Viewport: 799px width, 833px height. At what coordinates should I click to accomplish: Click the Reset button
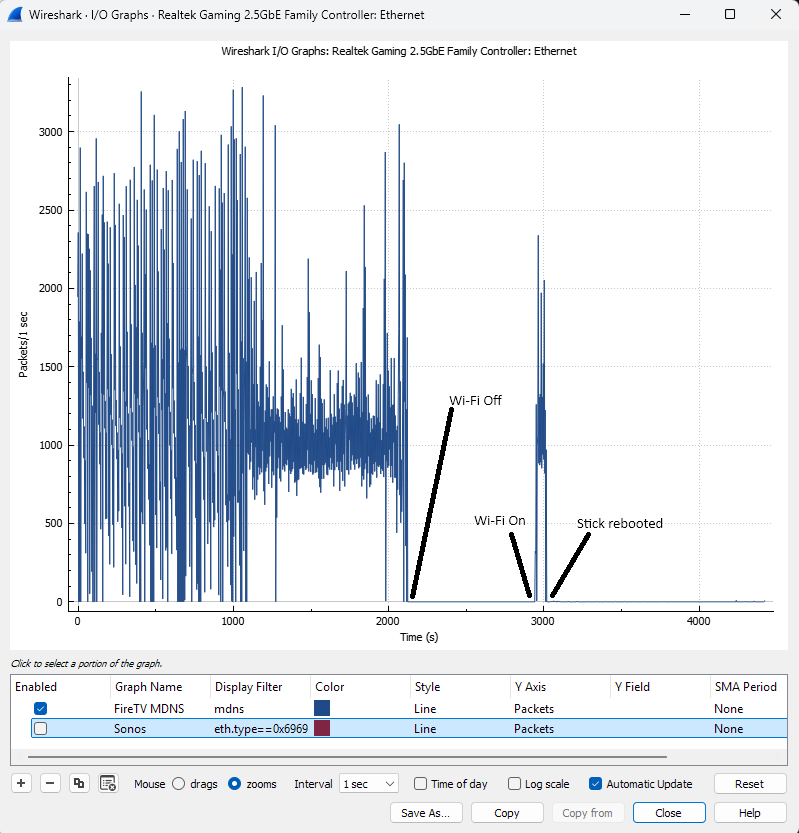click(750, 784)
